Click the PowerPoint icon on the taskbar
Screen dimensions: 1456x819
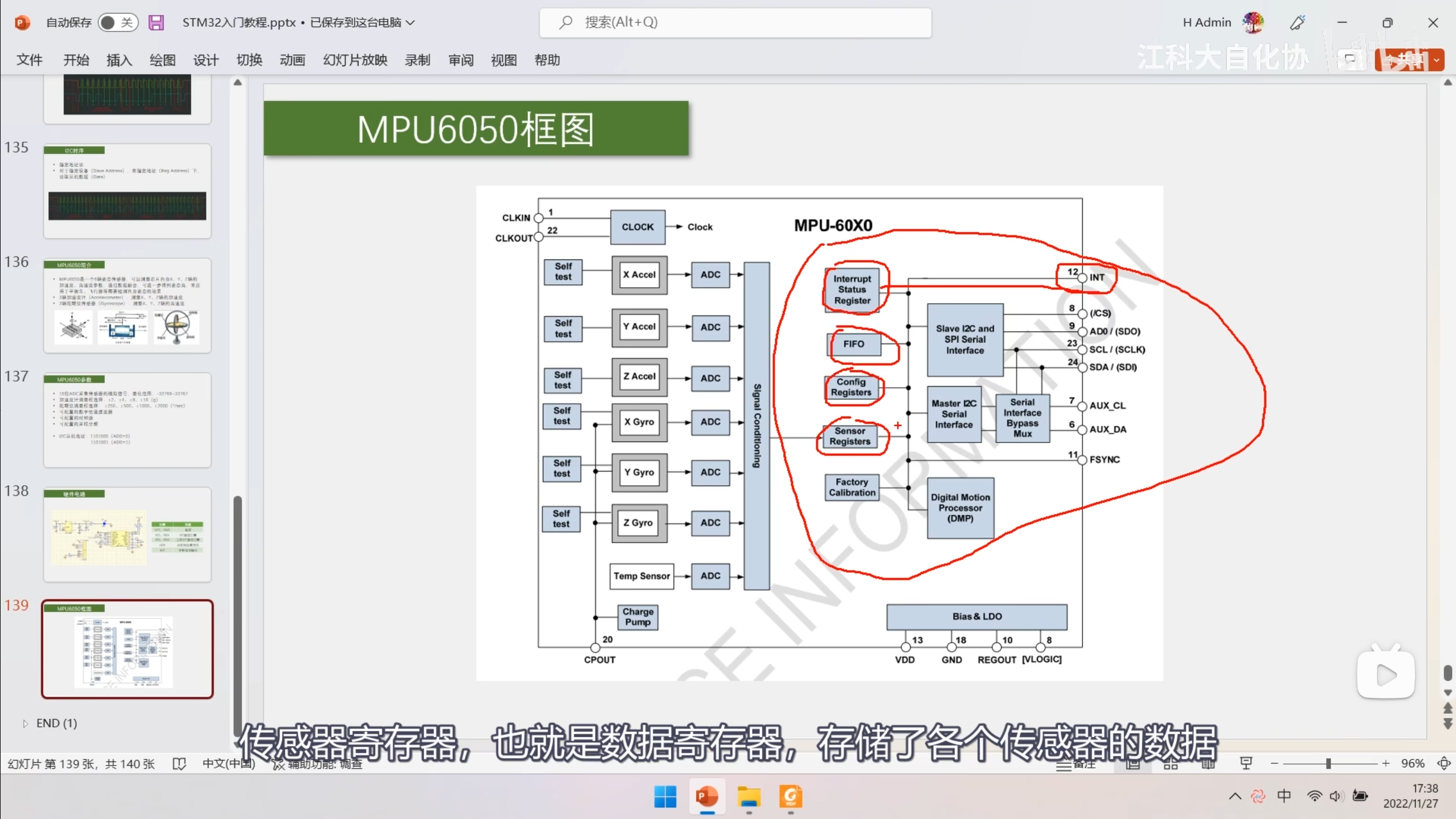coord(707,797)
